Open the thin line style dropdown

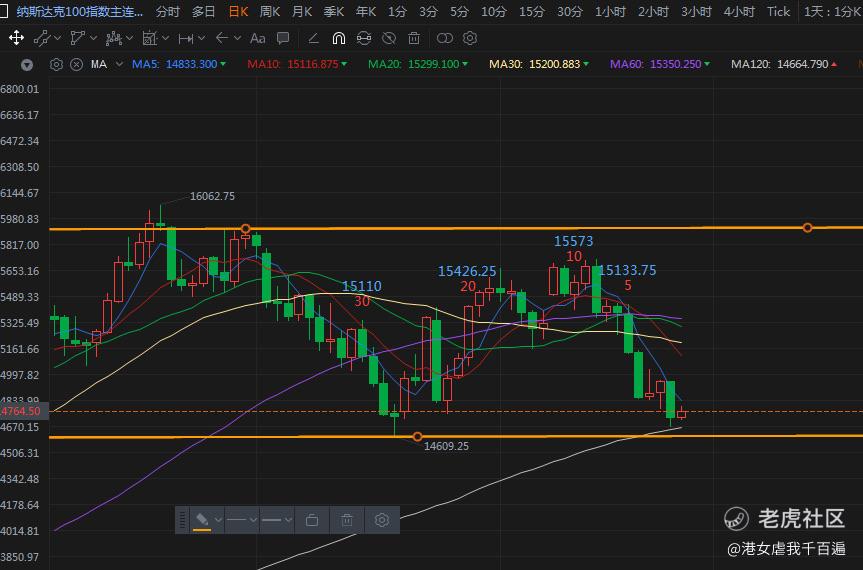[242, 519]
